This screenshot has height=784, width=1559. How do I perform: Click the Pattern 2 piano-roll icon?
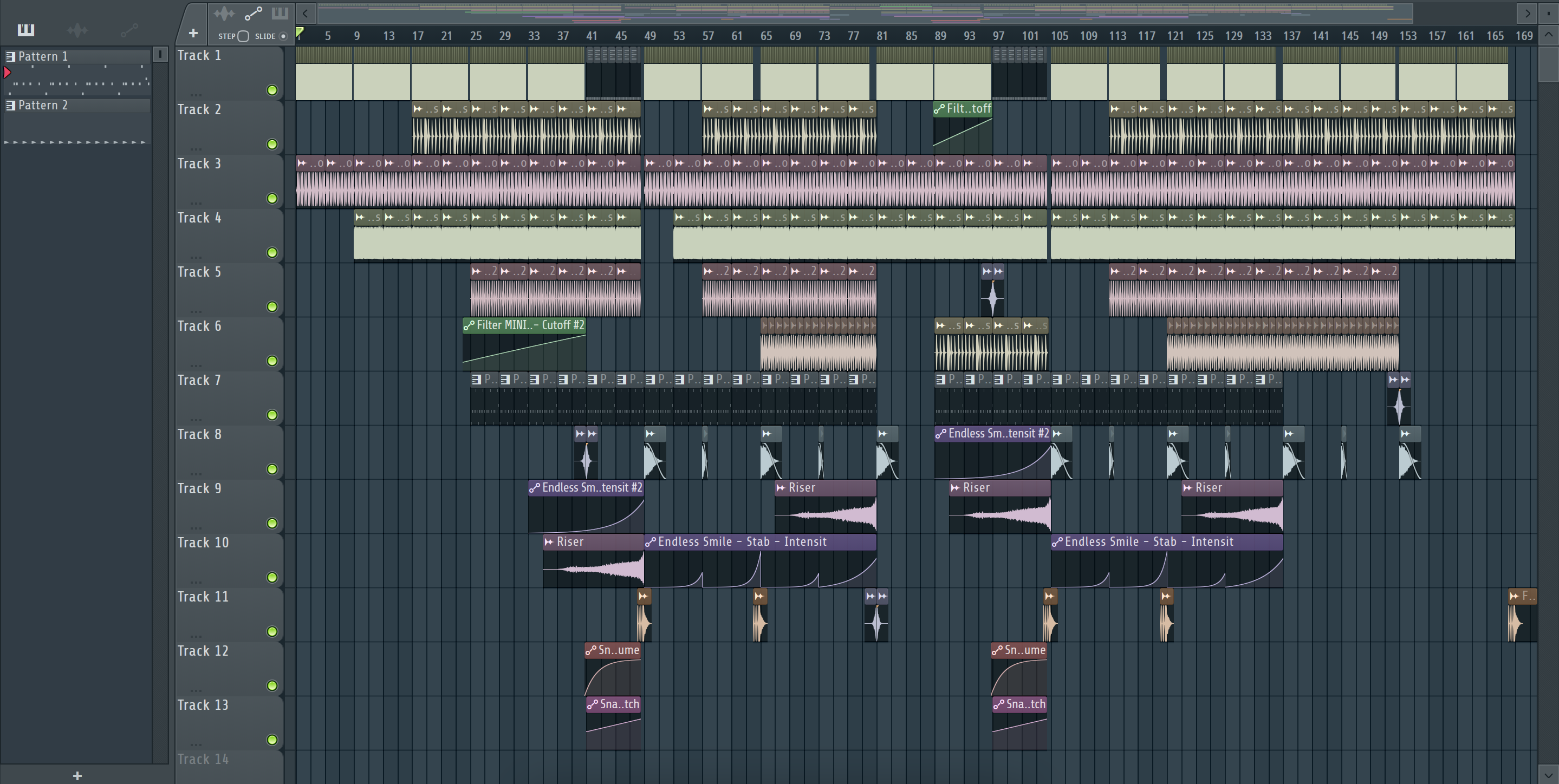10,105
